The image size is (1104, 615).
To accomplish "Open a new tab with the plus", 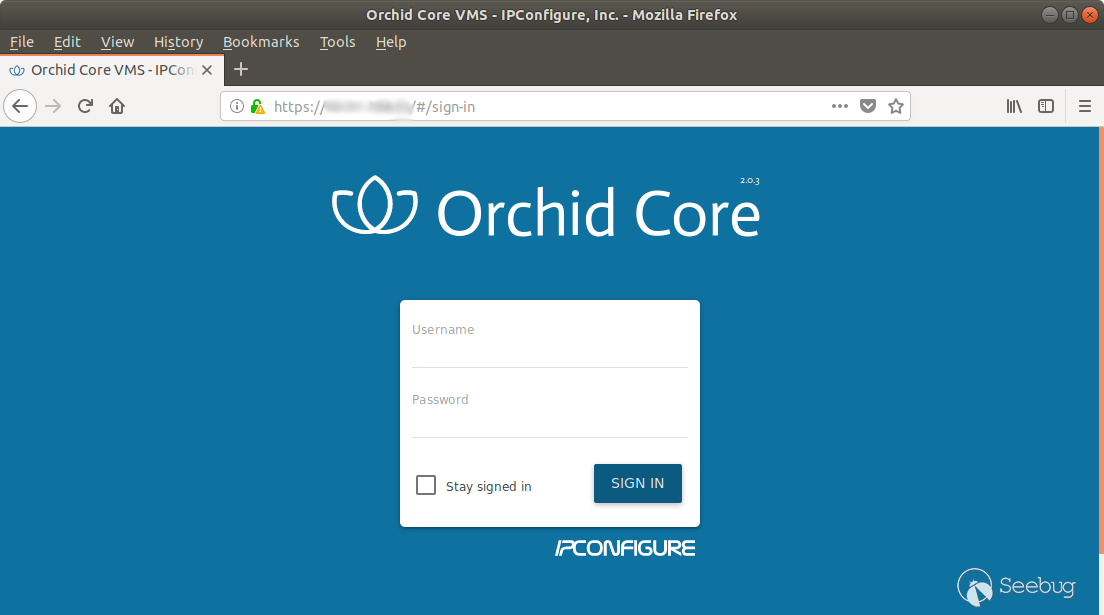I will click(241, 69).
